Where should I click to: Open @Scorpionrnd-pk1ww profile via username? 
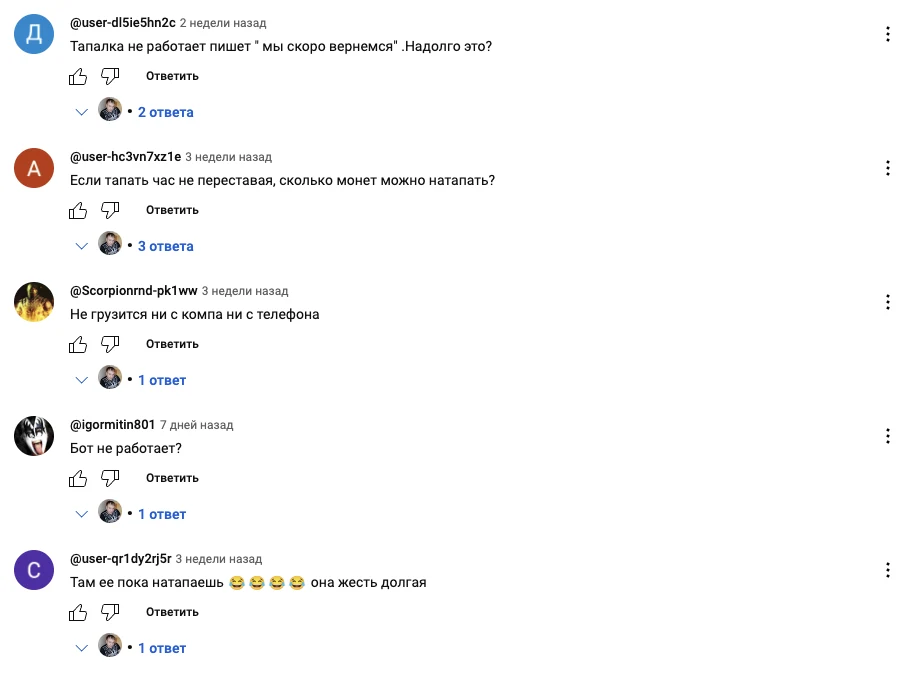(133, 290)
